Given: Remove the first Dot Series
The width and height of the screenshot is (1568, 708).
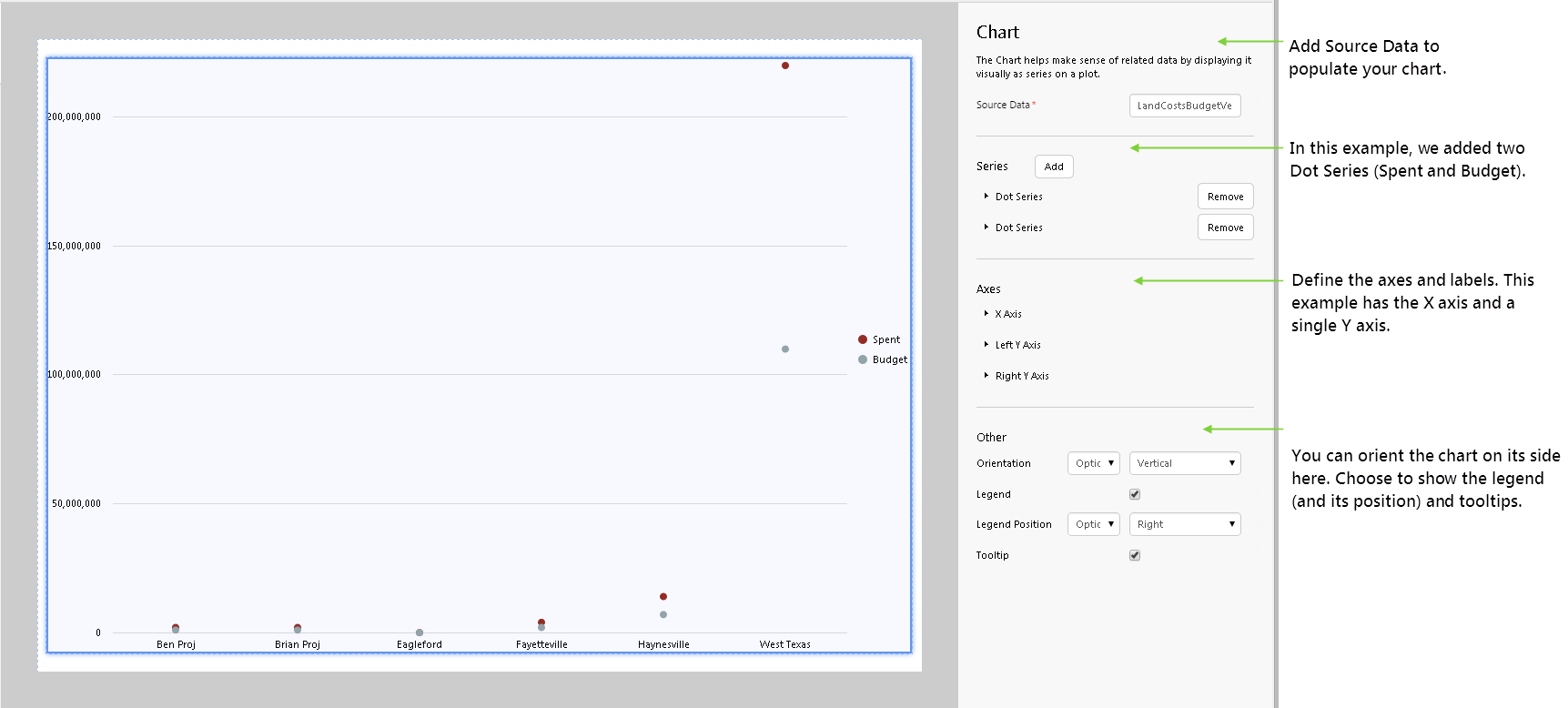Looking at the screenshot, I should click(x=1225, y=197).
